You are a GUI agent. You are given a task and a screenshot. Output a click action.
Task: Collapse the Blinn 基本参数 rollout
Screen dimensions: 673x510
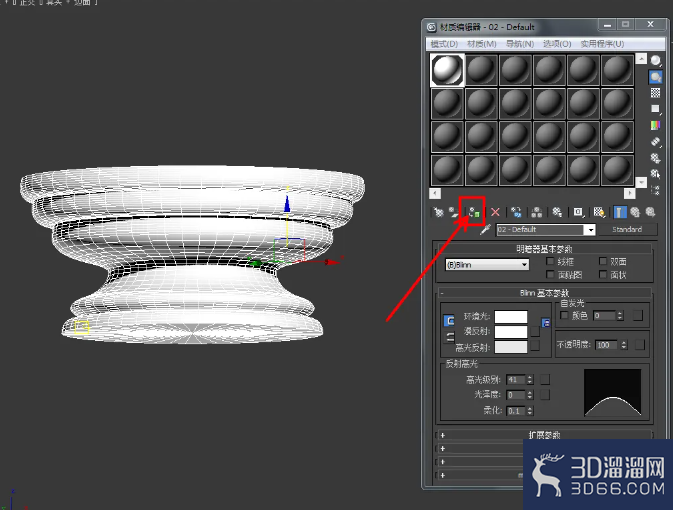click(x=544, y=293)
